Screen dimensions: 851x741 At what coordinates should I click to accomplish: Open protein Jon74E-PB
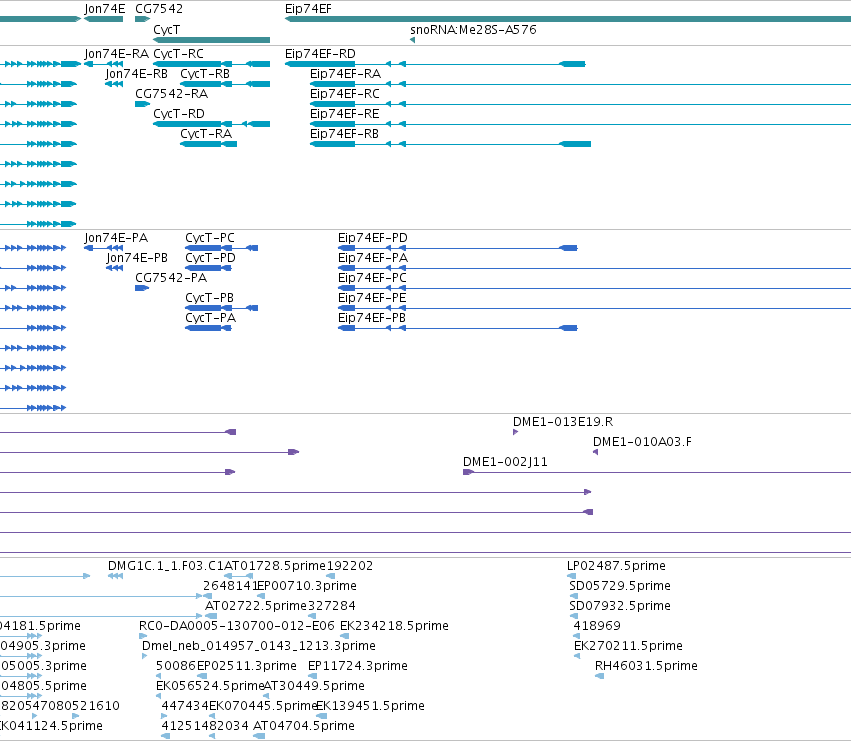[x=137, y=258]
